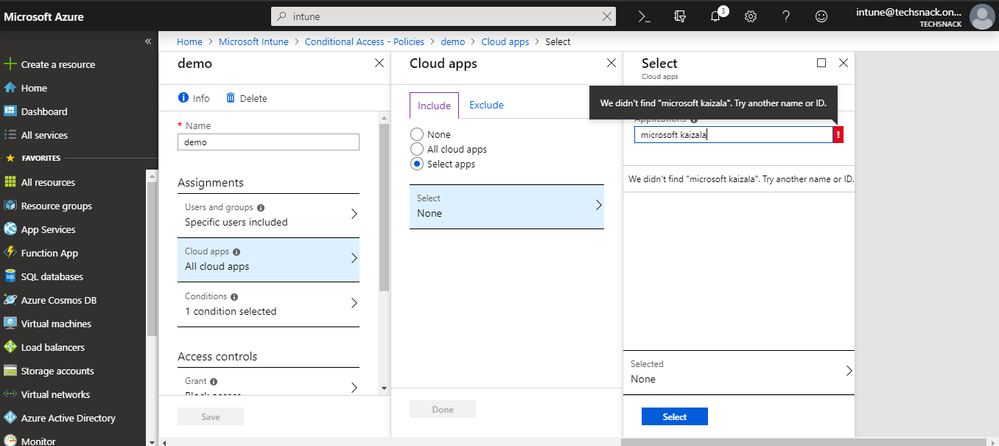The image size is (999, 446).
Task: Click the feedback smiley icon
Action: click(822, 17)
